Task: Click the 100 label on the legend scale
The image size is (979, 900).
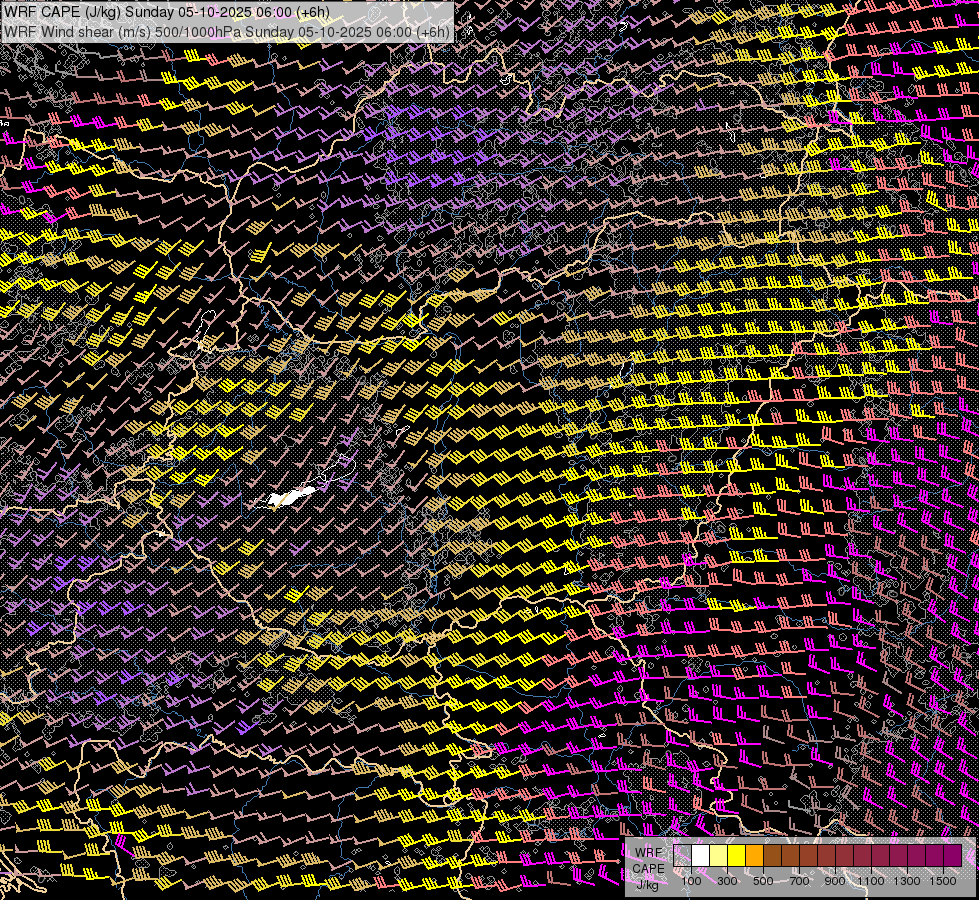Action: 691,881
